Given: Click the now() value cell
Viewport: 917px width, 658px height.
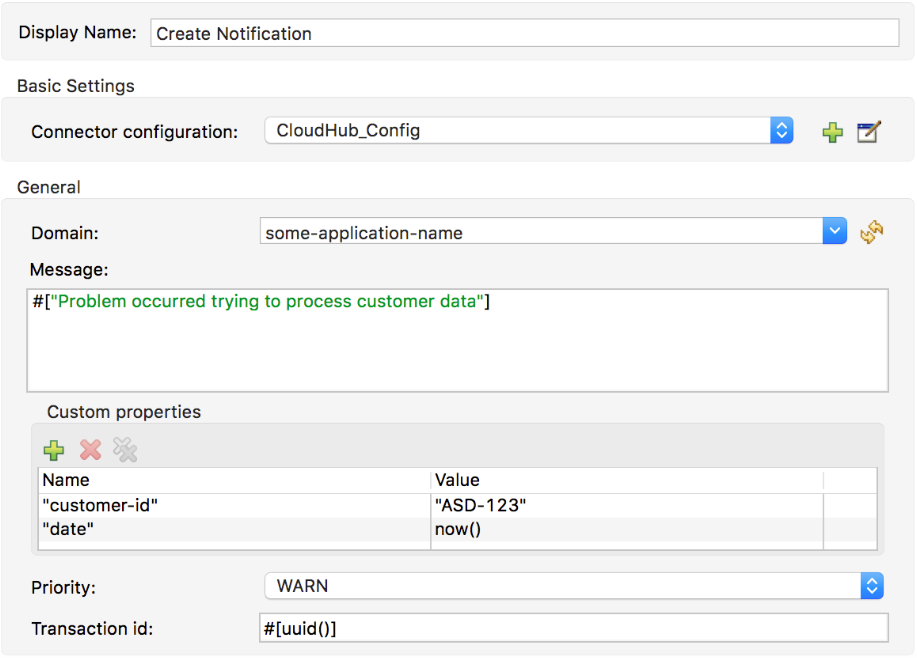Looking at the screenshot, I should point(626,529).
